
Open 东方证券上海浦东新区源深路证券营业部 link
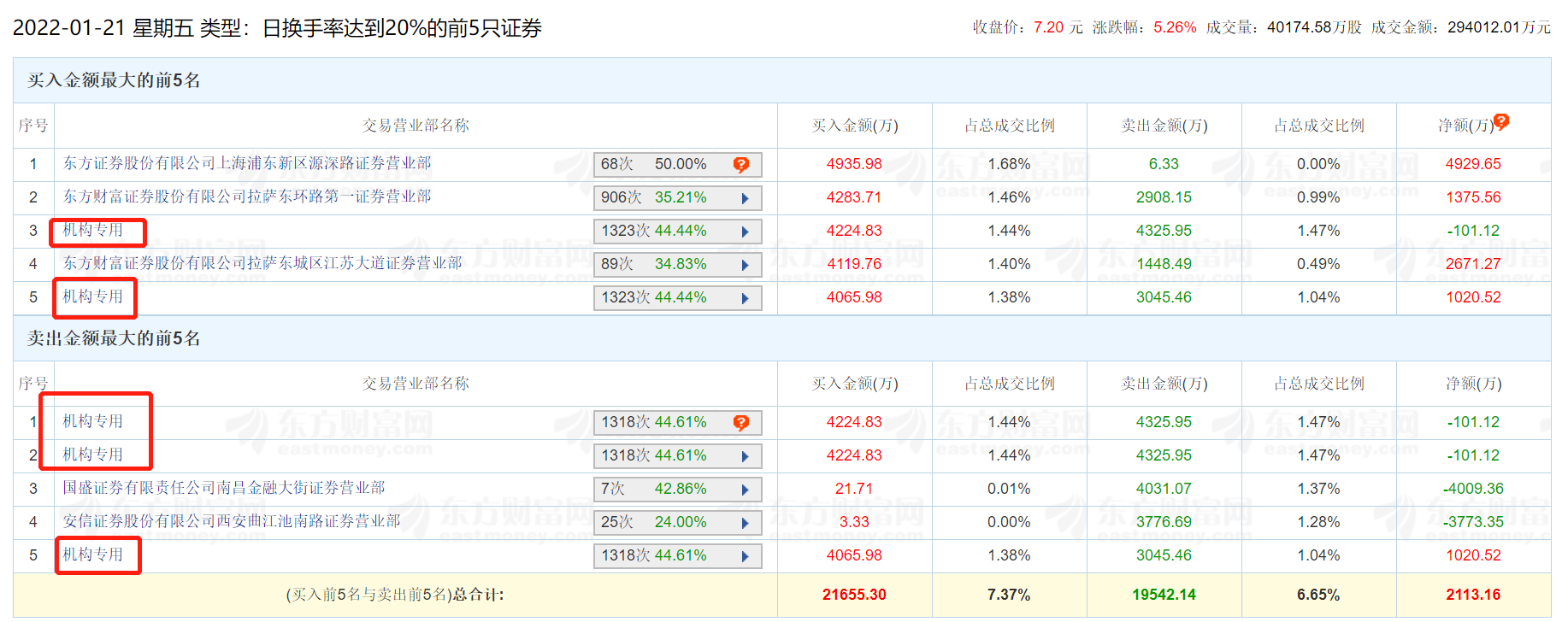click(x=247, y=163)
